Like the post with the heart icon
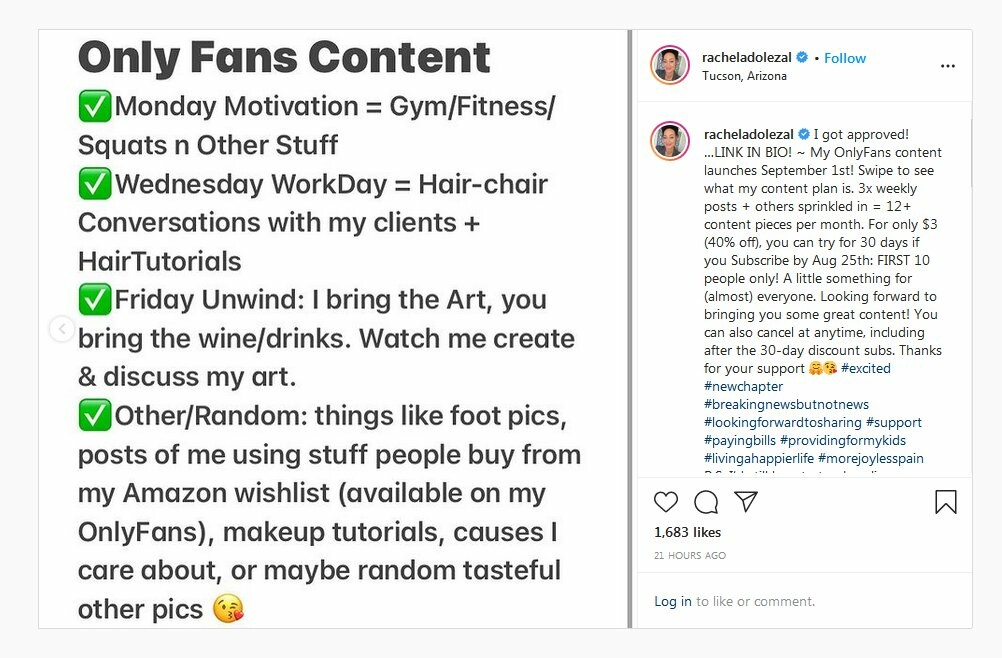Image resolution: width=1002 pixels, height=658 pixels. click(666, 502)
